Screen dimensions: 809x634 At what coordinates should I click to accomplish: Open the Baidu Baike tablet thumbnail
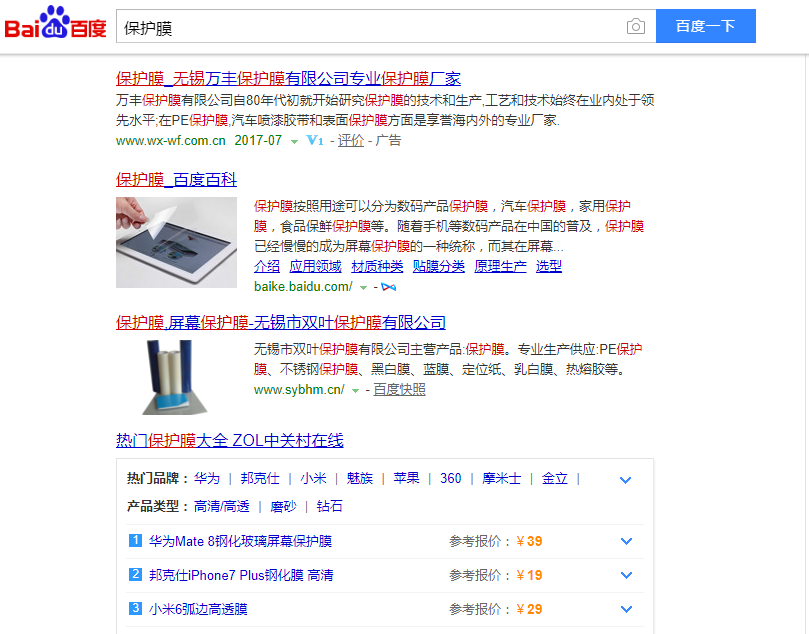tap(177, 243)
